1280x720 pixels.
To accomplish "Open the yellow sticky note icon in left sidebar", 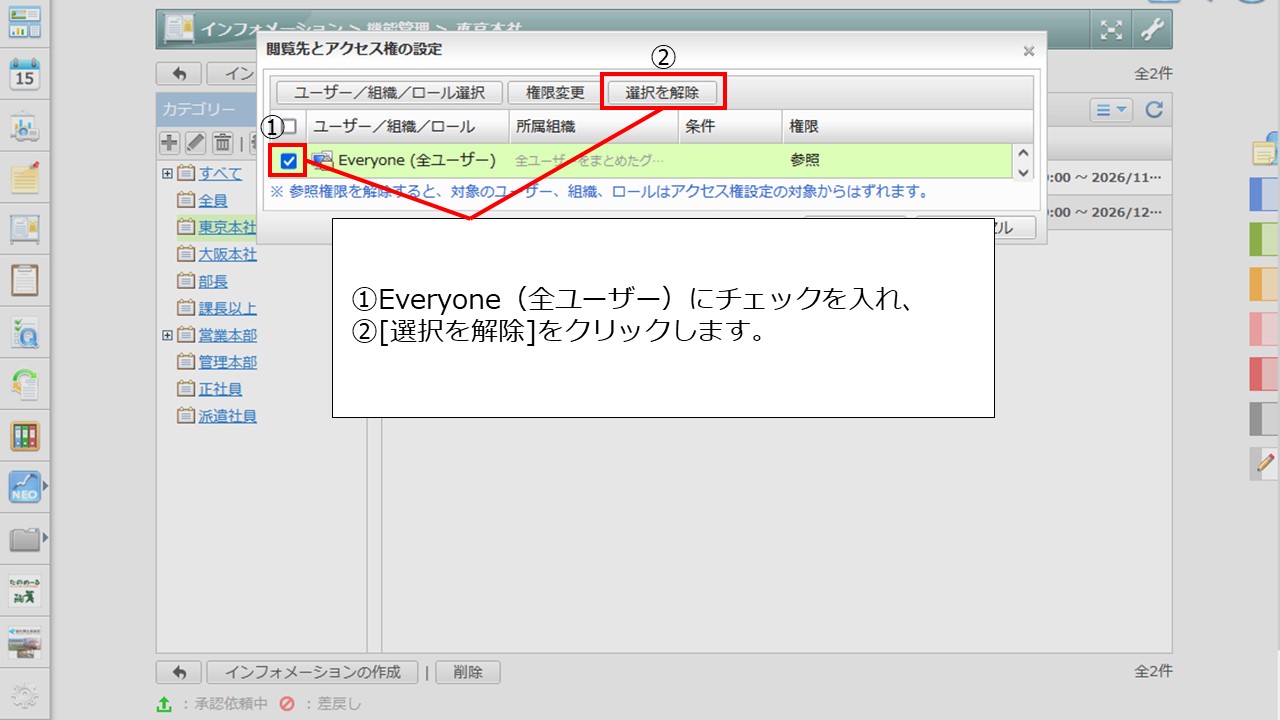I will [x=24, y=178].
